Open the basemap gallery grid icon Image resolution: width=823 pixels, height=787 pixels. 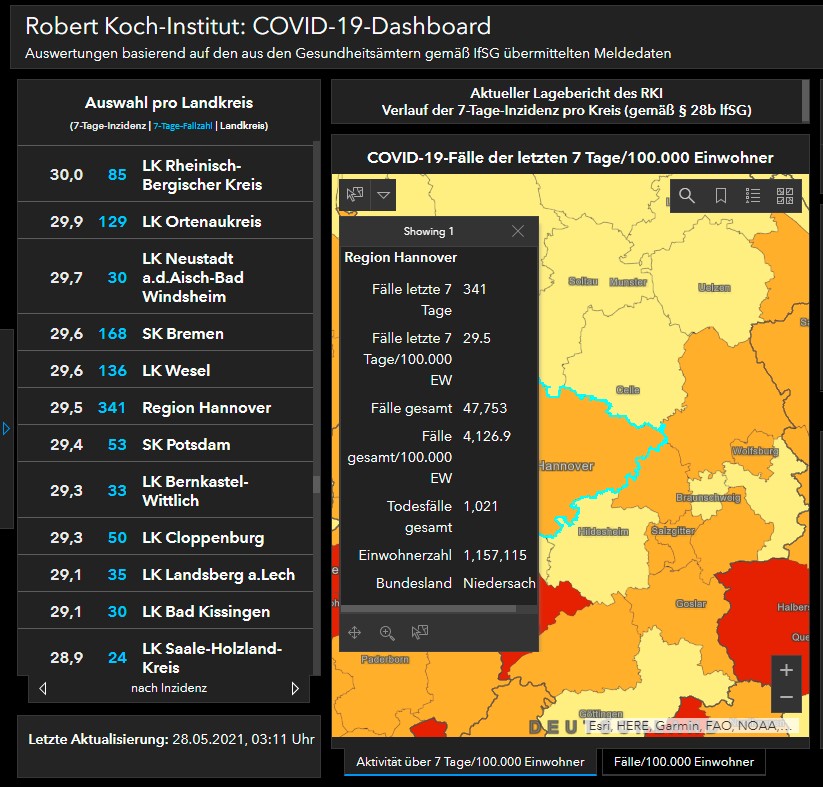click(x=785, y=196)
